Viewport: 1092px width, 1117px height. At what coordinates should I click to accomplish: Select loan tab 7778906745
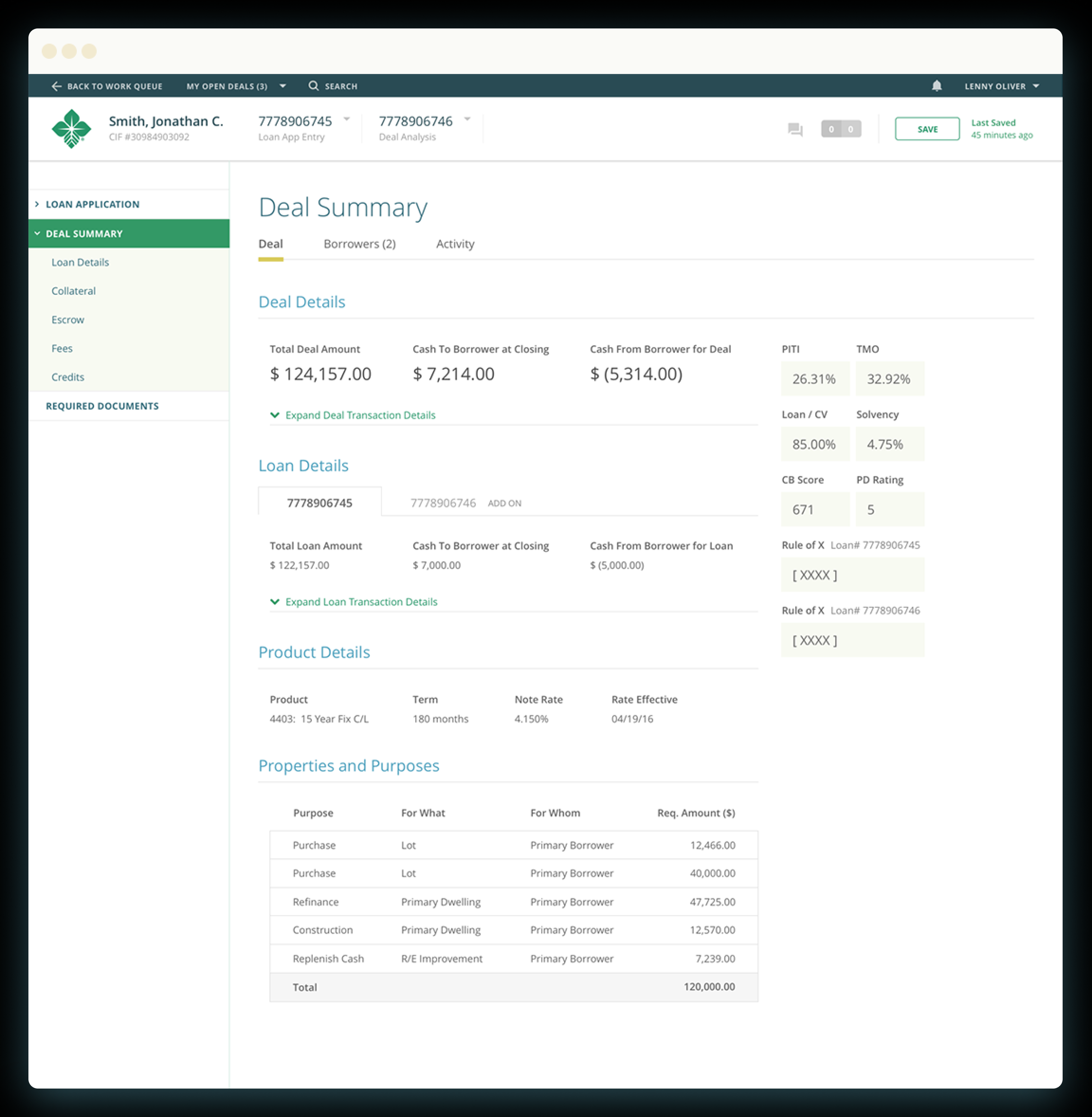(319, 503)
